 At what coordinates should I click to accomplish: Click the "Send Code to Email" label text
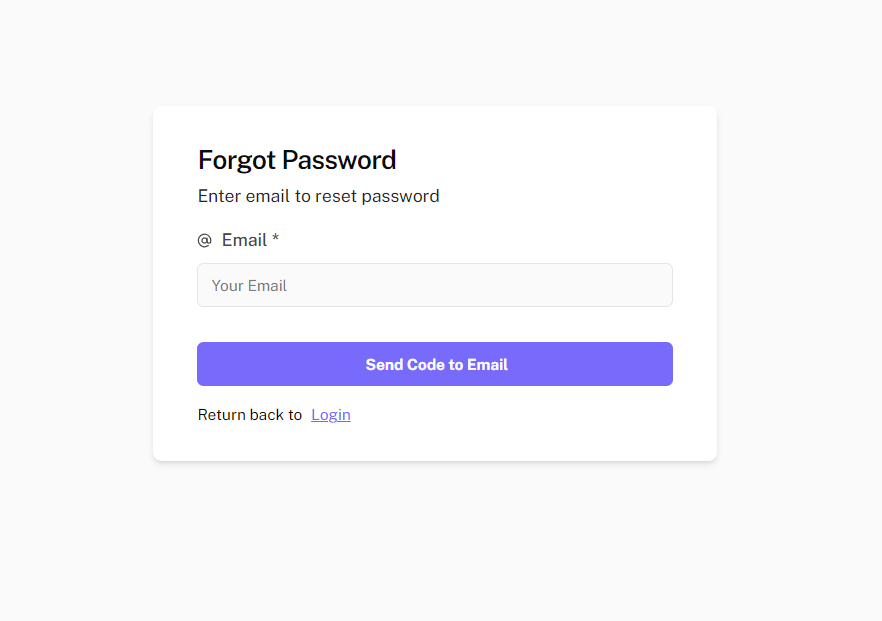click(436, 365)
